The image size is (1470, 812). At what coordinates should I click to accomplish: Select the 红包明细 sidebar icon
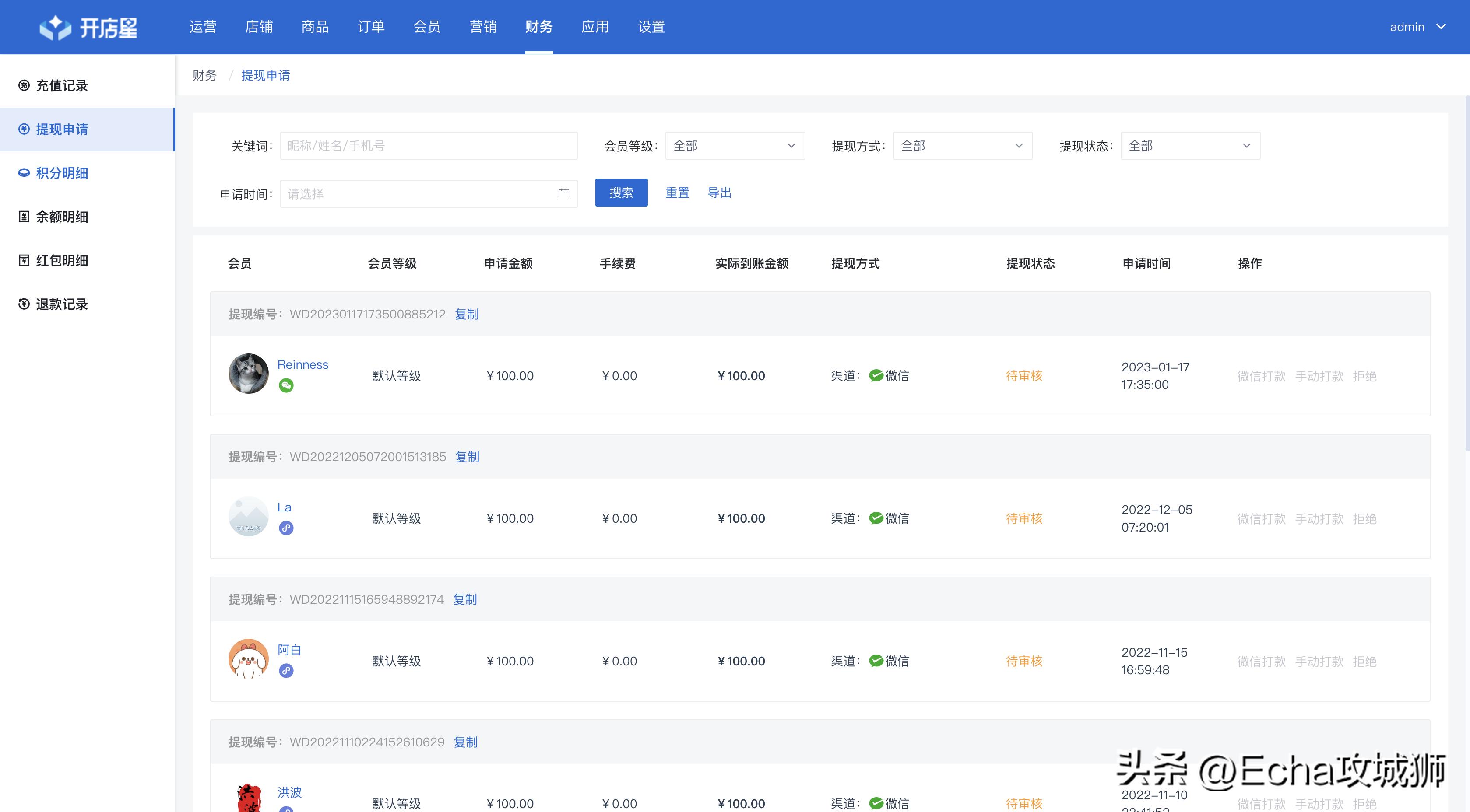[x=23, y=261]
